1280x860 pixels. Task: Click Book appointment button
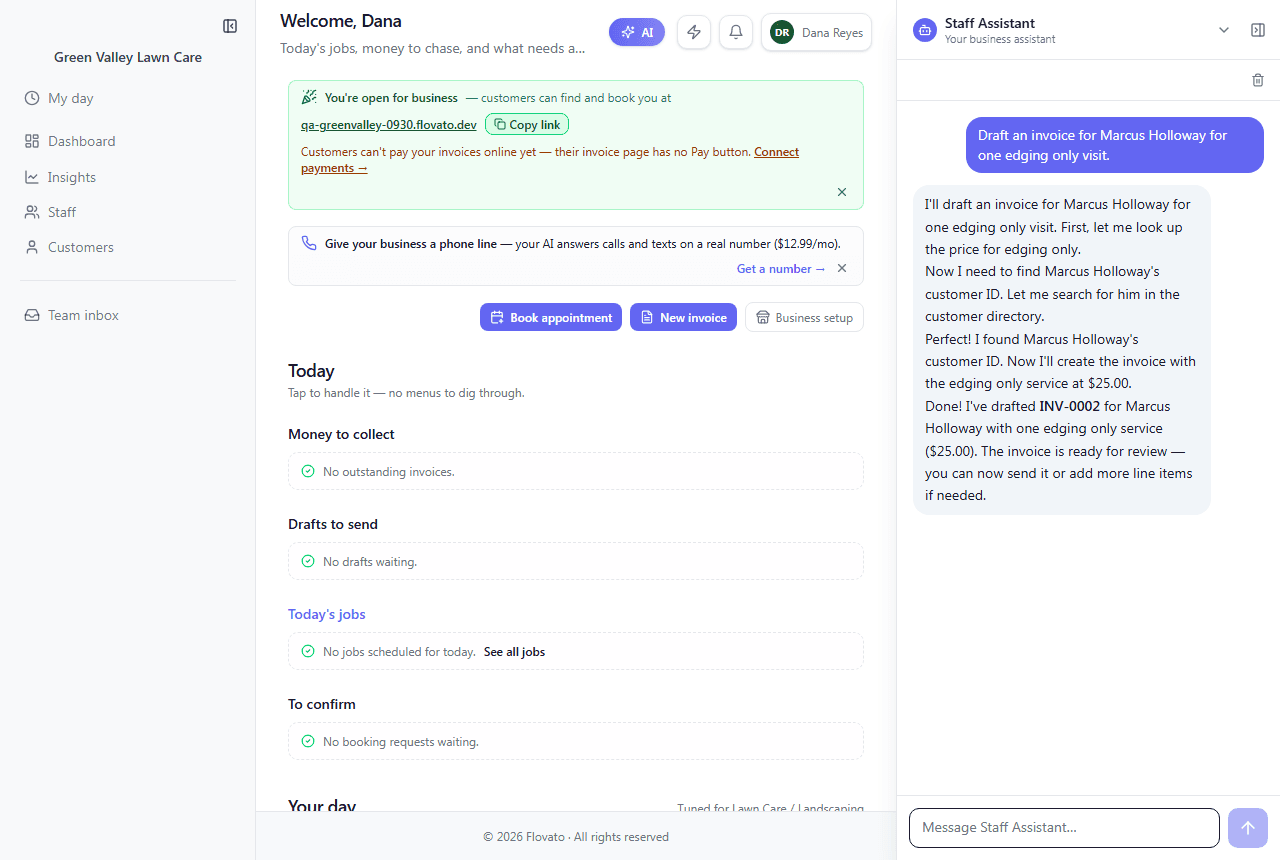(551, 317)
